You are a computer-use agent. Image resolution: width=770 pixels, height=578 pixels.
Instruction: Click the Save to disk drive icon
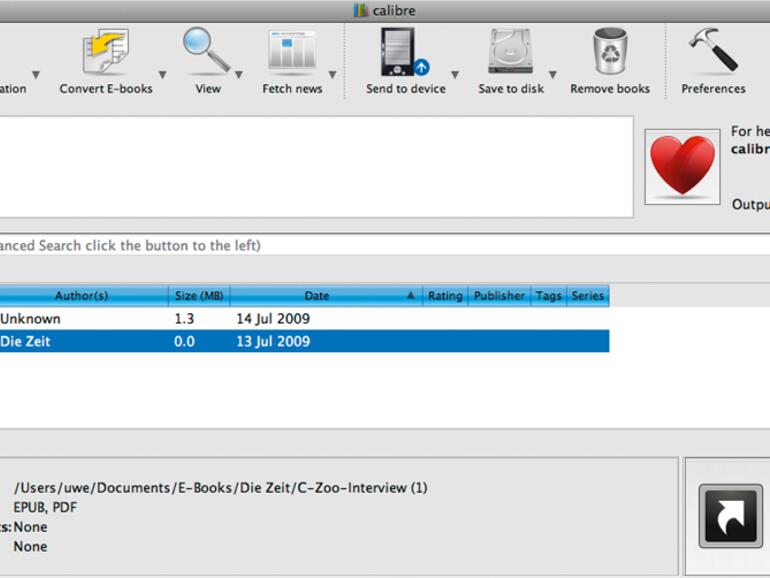511,51
